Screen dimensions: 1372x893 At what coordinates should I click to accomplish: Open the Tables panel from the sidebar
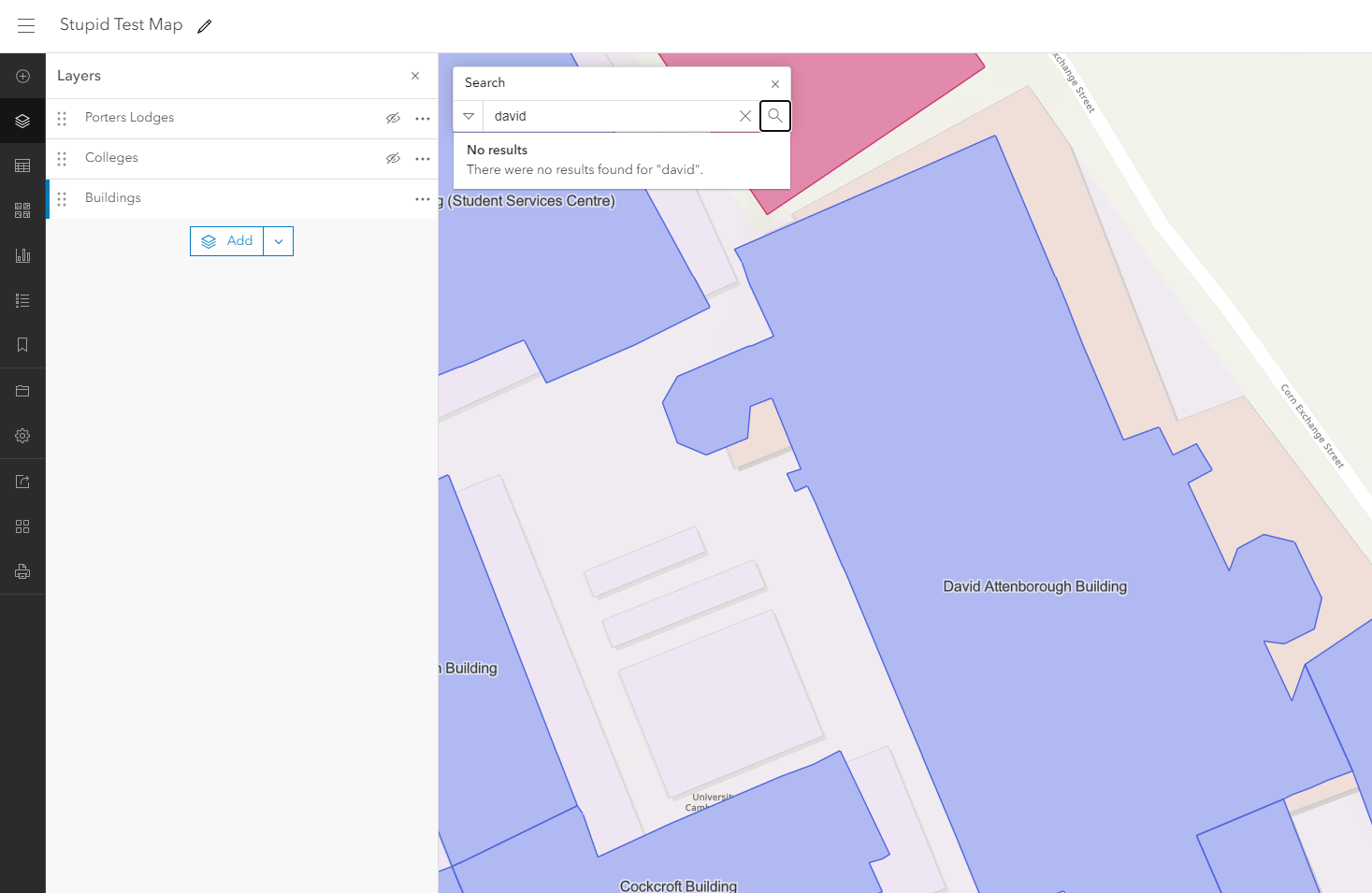[22, 165]
